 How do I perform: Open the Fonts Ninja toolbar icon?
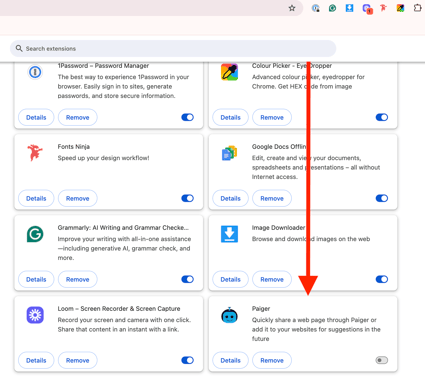click(x=383, y=8)
